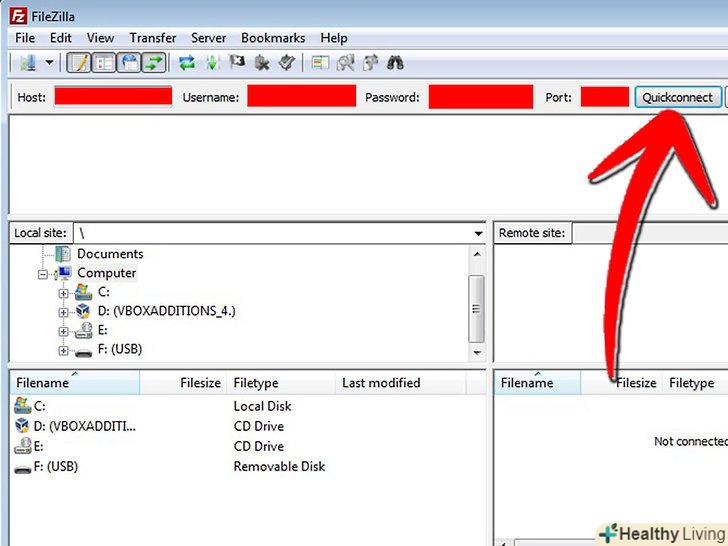Open the File menu
Viewport: 728px width, 546px height.
[25, 38]
